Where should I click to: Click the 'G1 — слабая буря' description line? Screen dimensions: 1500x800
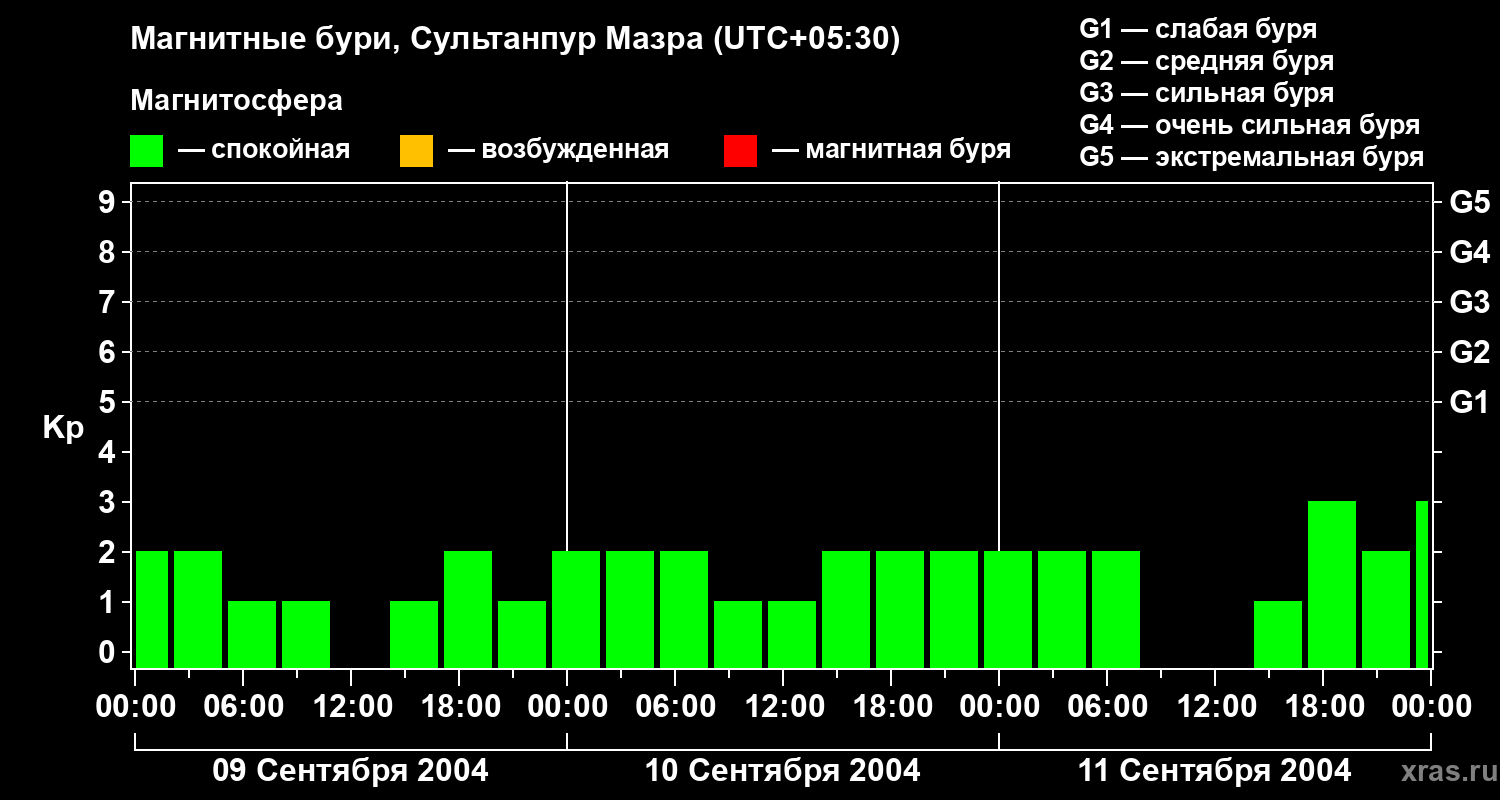pyautogui.click(x=1198, y=29)
